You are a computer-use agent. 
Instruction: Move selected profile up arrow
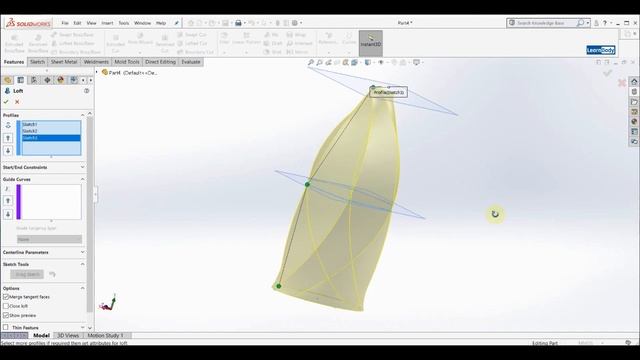pyautogui.click(x=8, y=138)
